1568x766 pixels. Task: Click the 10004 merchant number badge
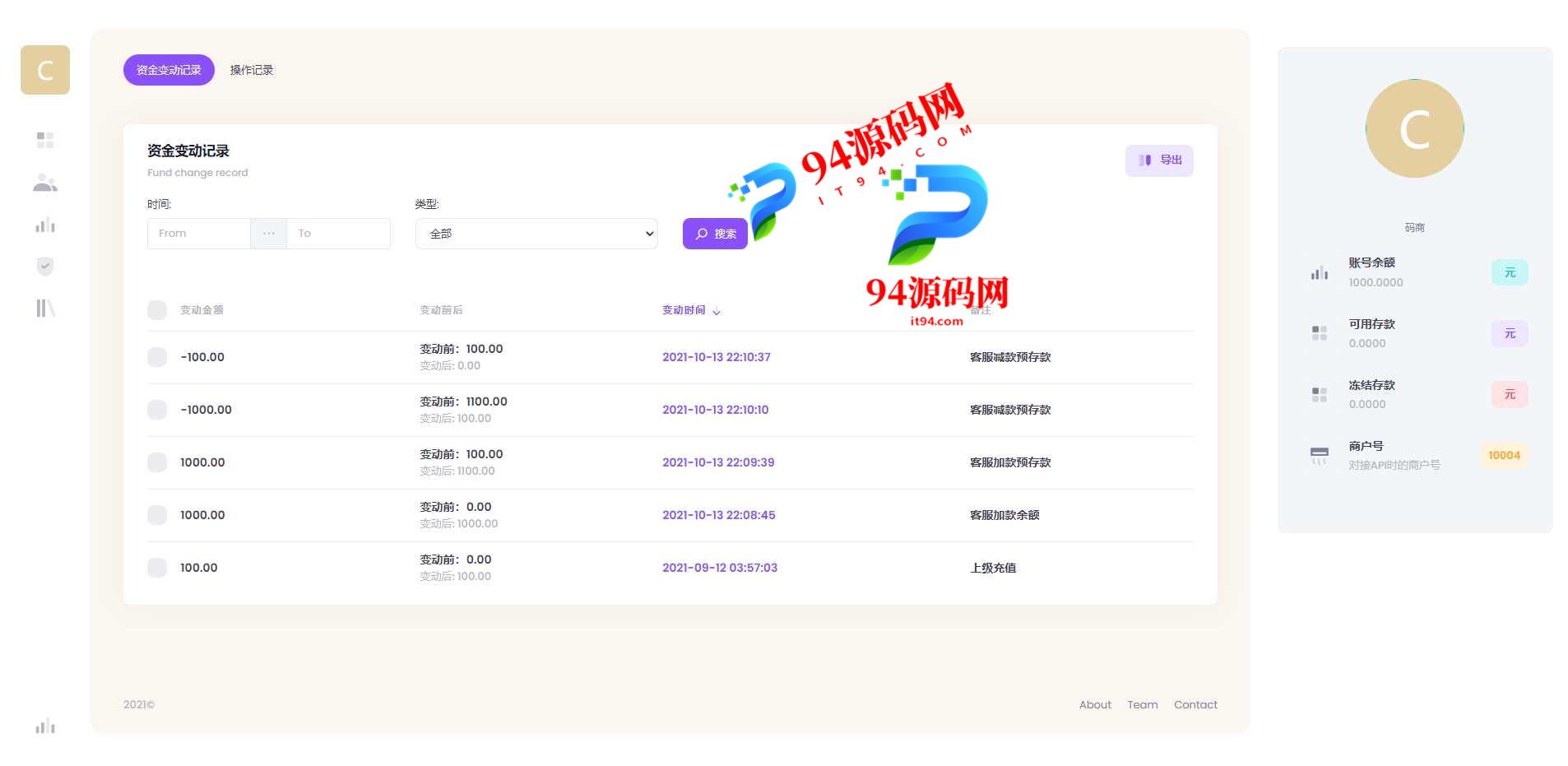[1504, 455]
